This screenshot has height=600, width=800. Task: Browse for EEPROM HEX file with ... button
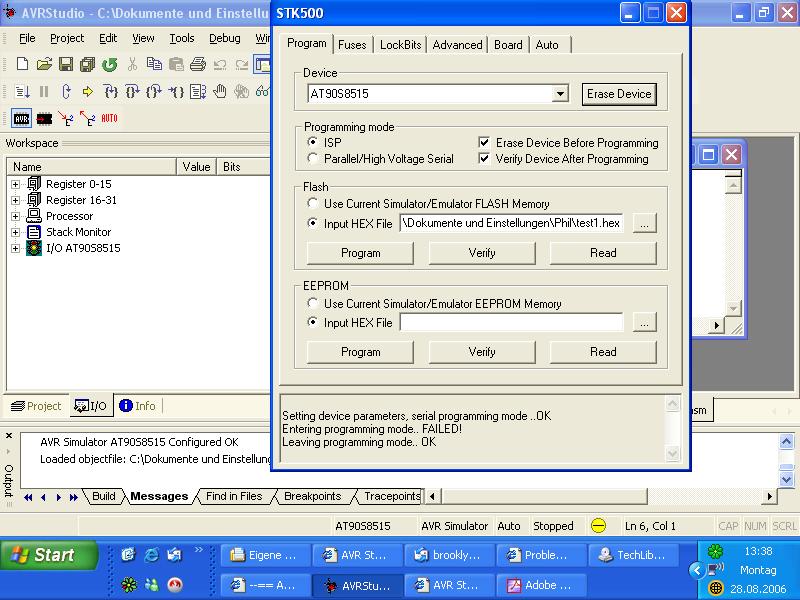click(644, 322)
